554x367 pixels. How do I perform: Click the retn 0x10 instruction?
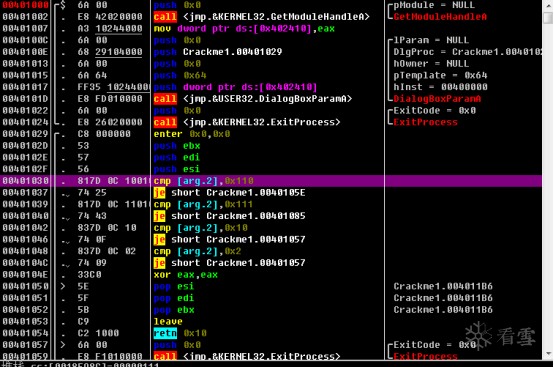(x=180, y=333)
